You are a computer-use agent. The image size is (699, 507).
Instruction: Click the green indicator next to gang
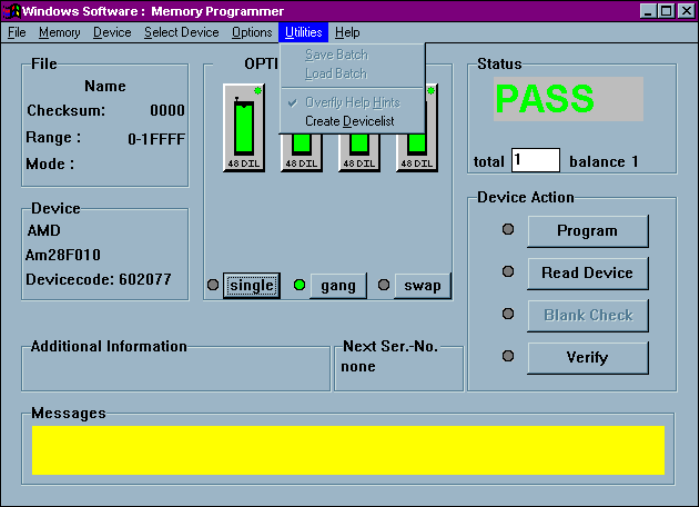coord(300,284)
